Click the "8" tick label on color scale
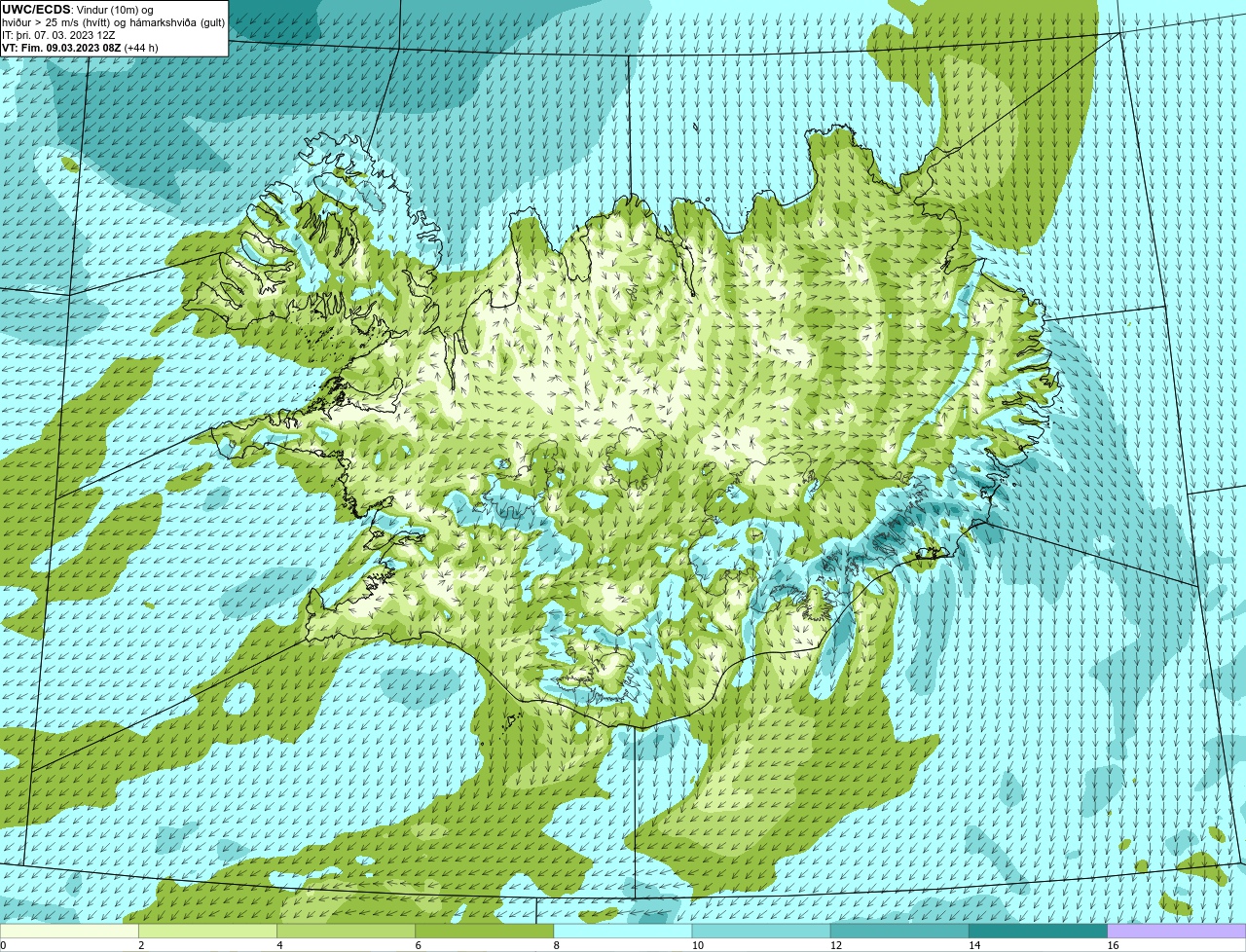The width and height of the screenshot is (1246, 952). (557, 945)
